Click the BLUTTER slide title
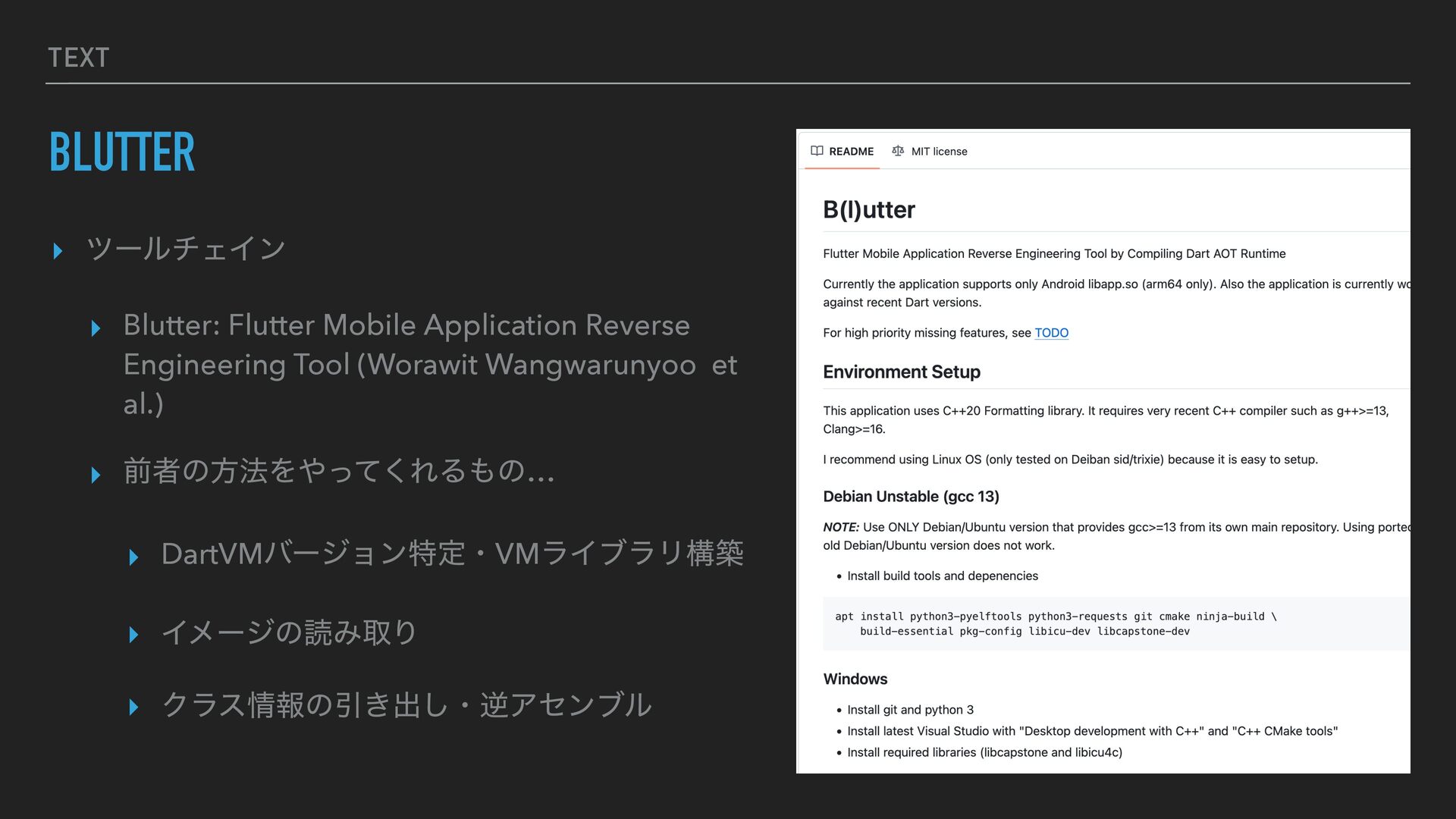This screenshot has height=819, width=1456. click(x=122, y=152)
